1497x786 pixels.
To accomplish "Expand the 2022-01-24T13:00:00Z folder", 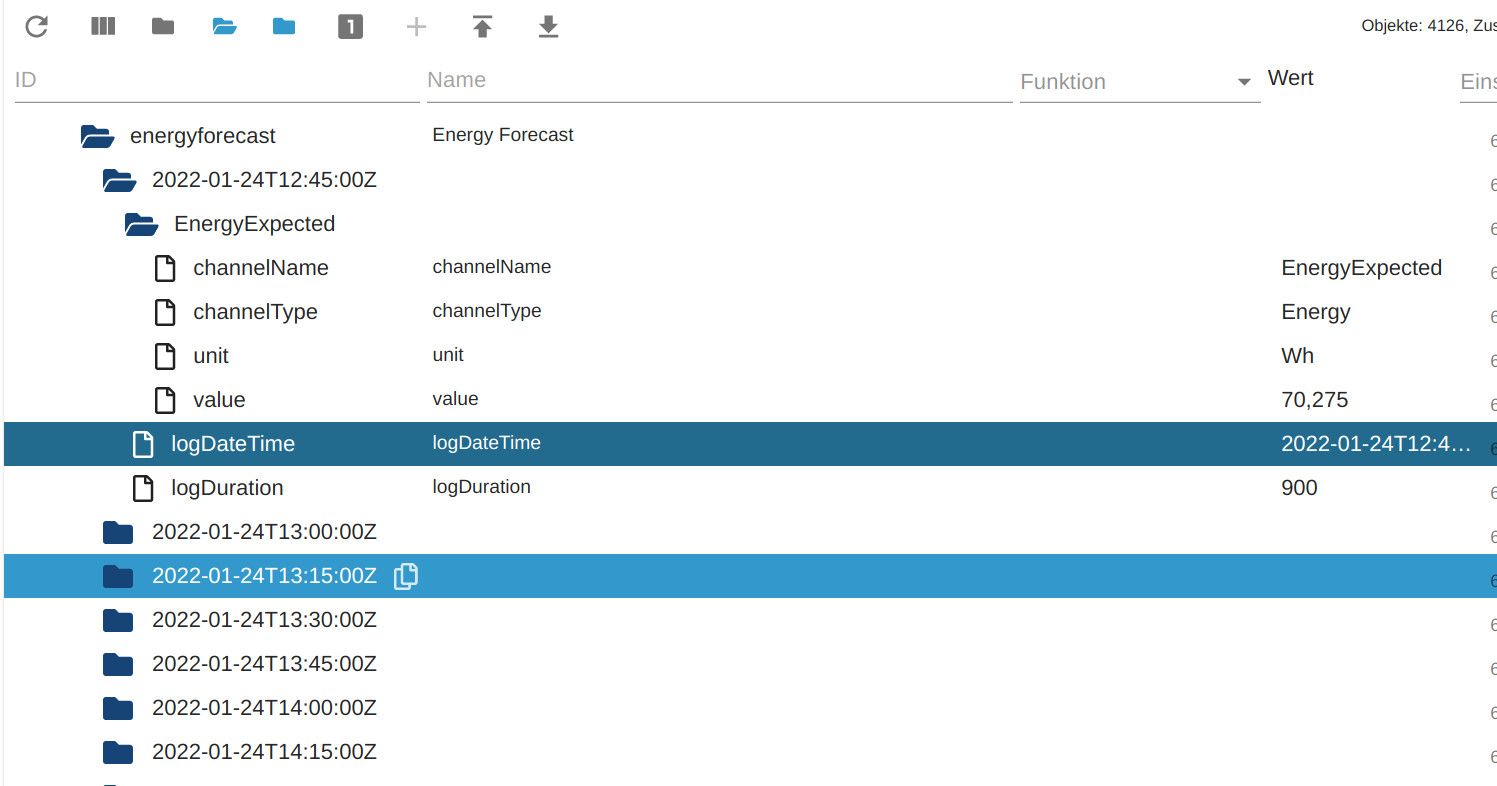I will coord(118,532).
